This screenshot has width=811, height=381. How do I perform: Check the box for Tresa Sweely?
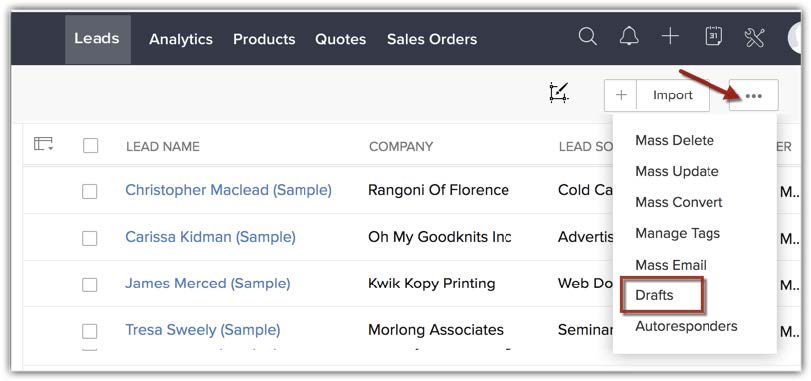[89, 331]
